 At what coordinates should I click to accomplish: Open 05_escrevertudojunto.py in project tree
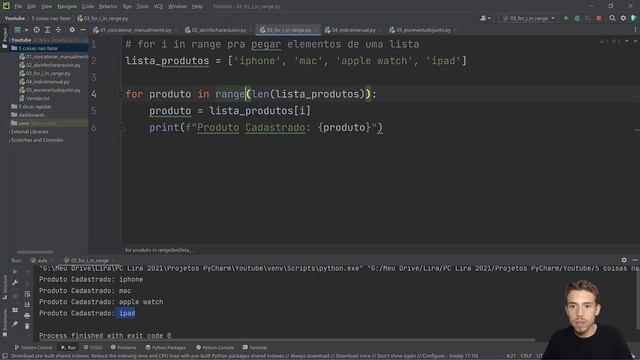coord(50,90)
